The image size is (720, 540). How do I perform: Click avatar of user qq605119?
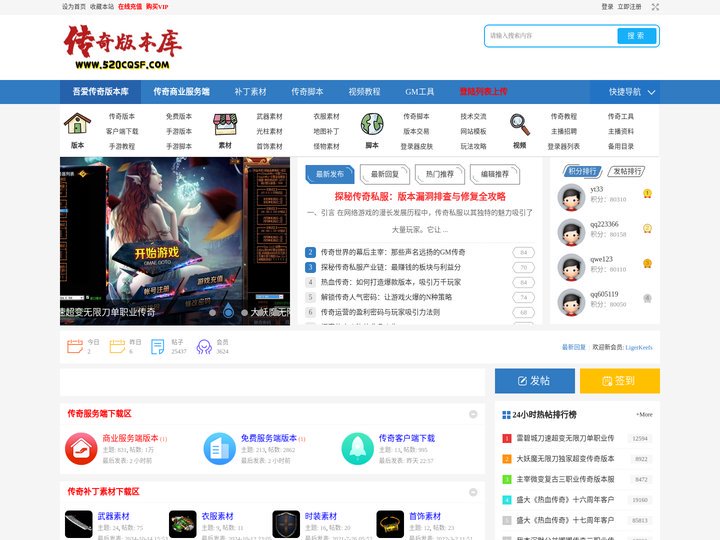point(571,302)
